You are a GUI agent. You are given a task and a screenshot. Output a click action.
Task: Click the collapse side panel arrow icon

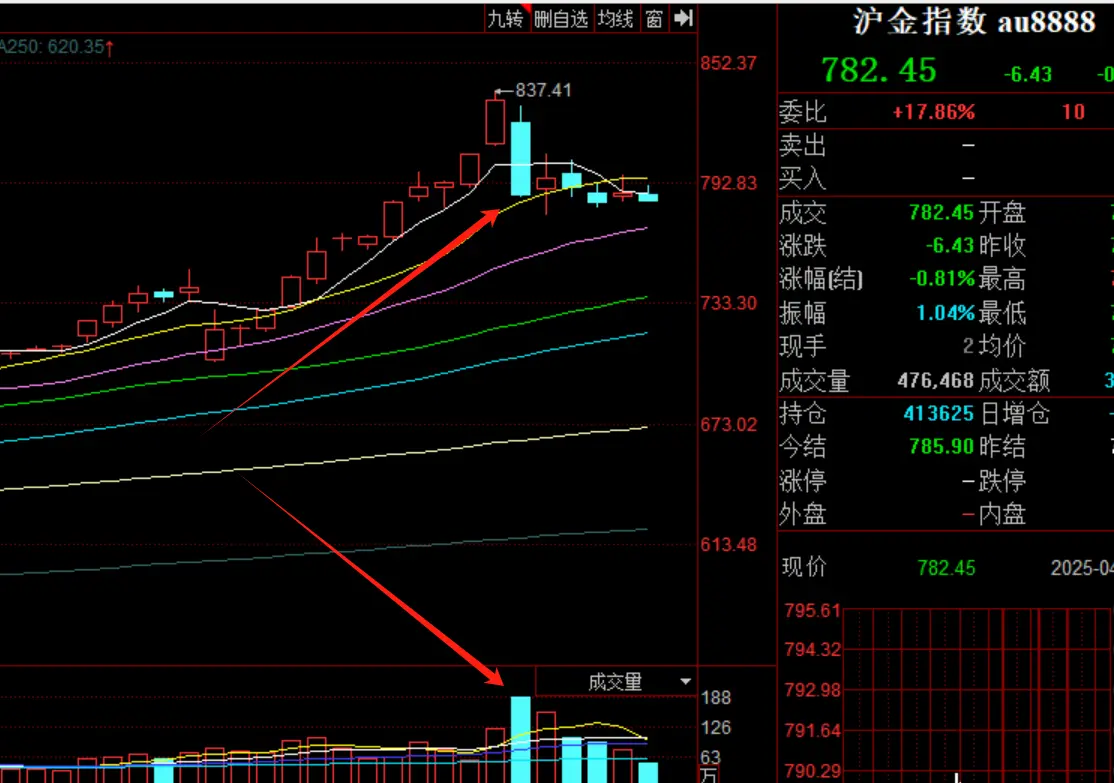tap(684, 18)
